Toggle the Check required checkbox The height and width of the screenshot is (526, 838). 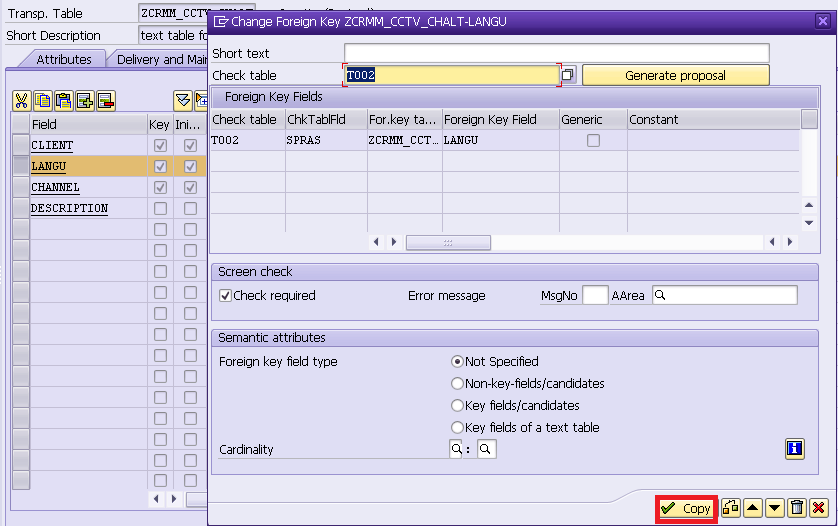tap(226, 296)
